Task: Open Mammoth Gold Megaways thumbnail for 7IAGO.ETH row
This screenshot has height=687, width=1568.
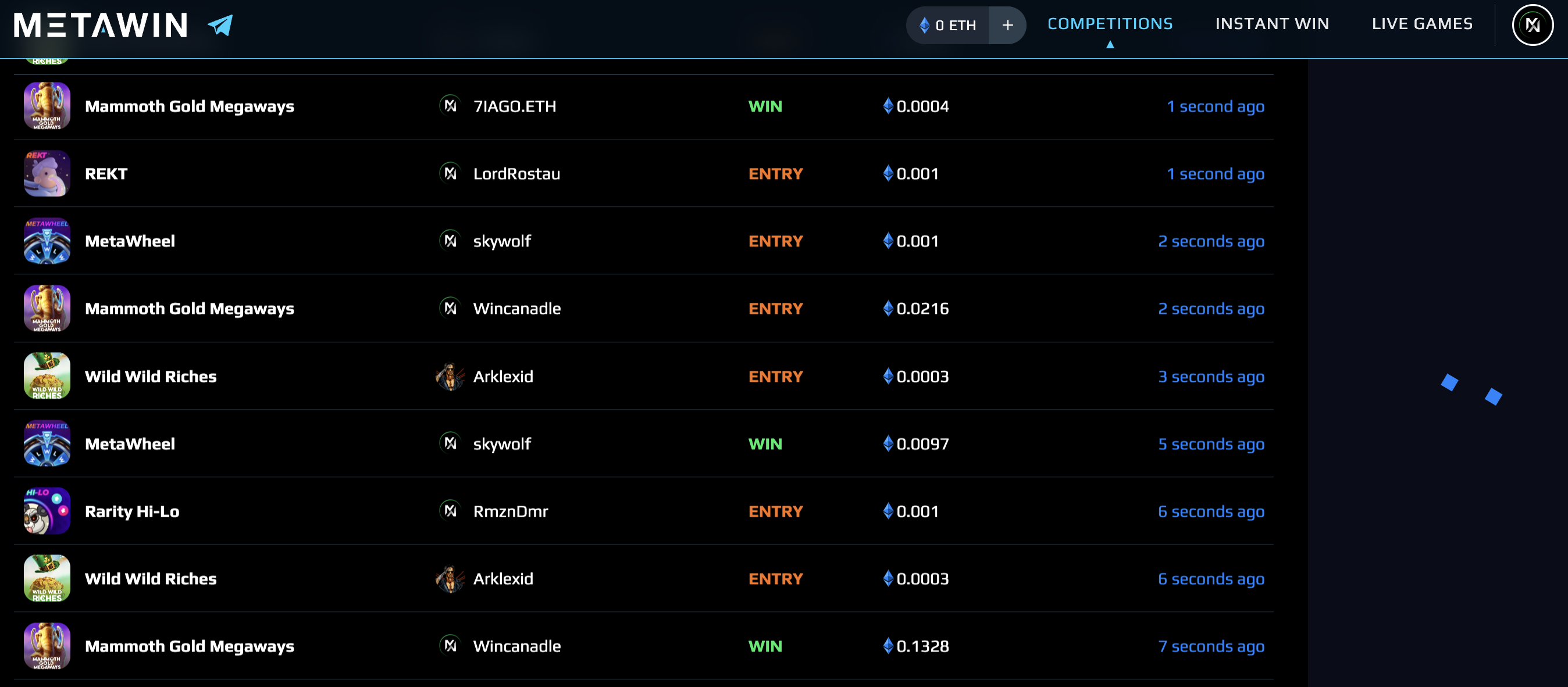Action: click(x=47, y=106)
